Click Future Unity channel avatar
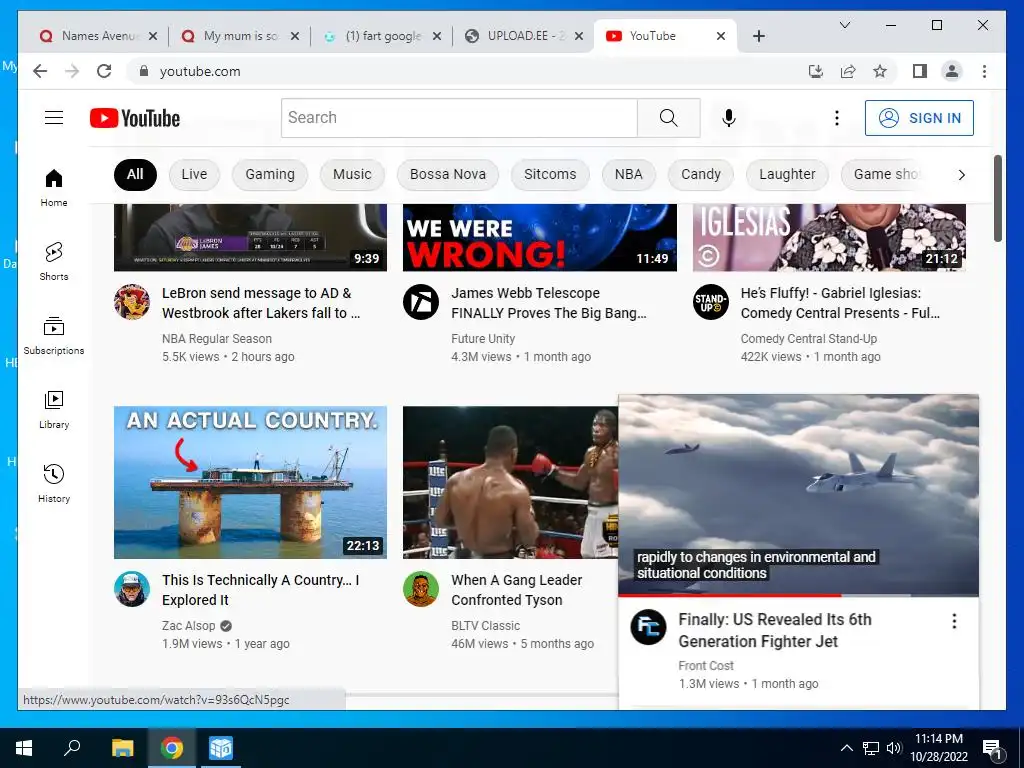This screenshot has width=1024, height=768. pyautogui.click(x=421, y=302)
